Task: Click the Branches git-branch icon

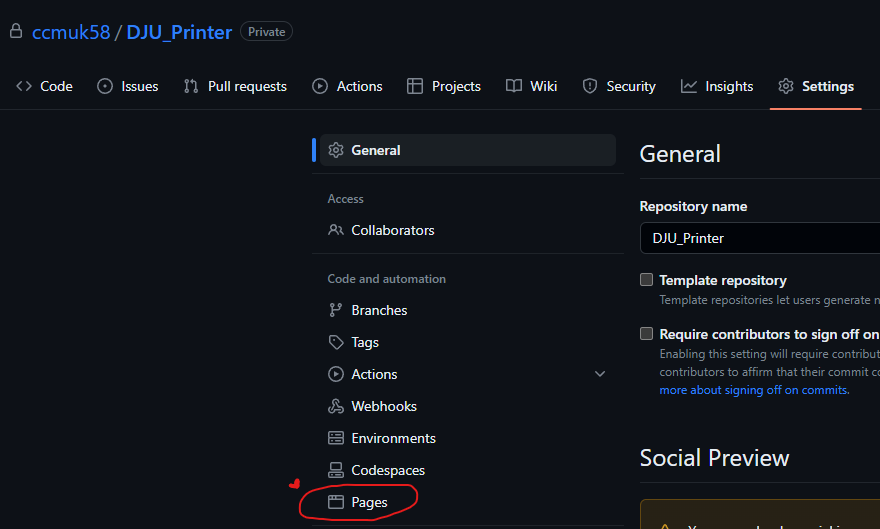Action: pos(336,310)
